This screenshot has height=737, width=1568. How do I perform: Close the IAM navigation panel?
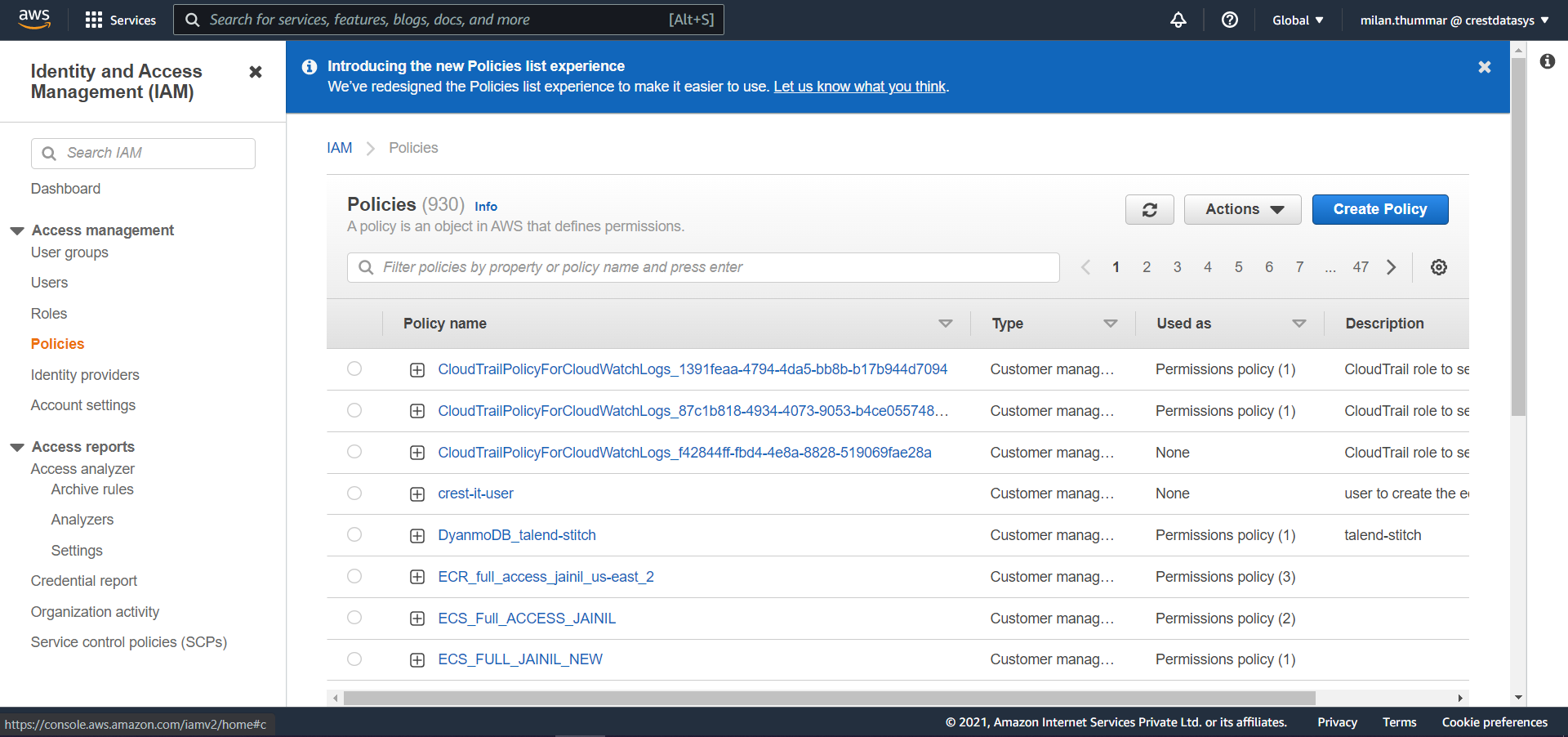coord(256,72)
